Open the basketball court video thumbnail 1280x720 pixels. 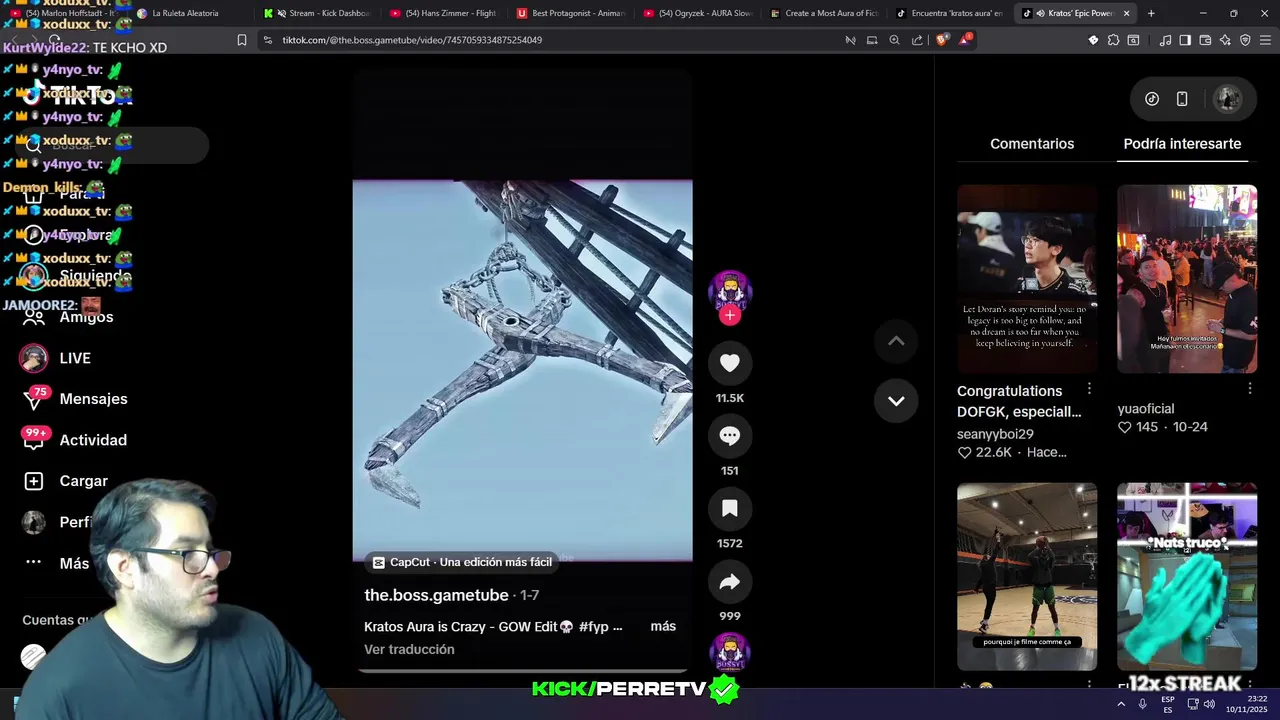click(1027, 577)
